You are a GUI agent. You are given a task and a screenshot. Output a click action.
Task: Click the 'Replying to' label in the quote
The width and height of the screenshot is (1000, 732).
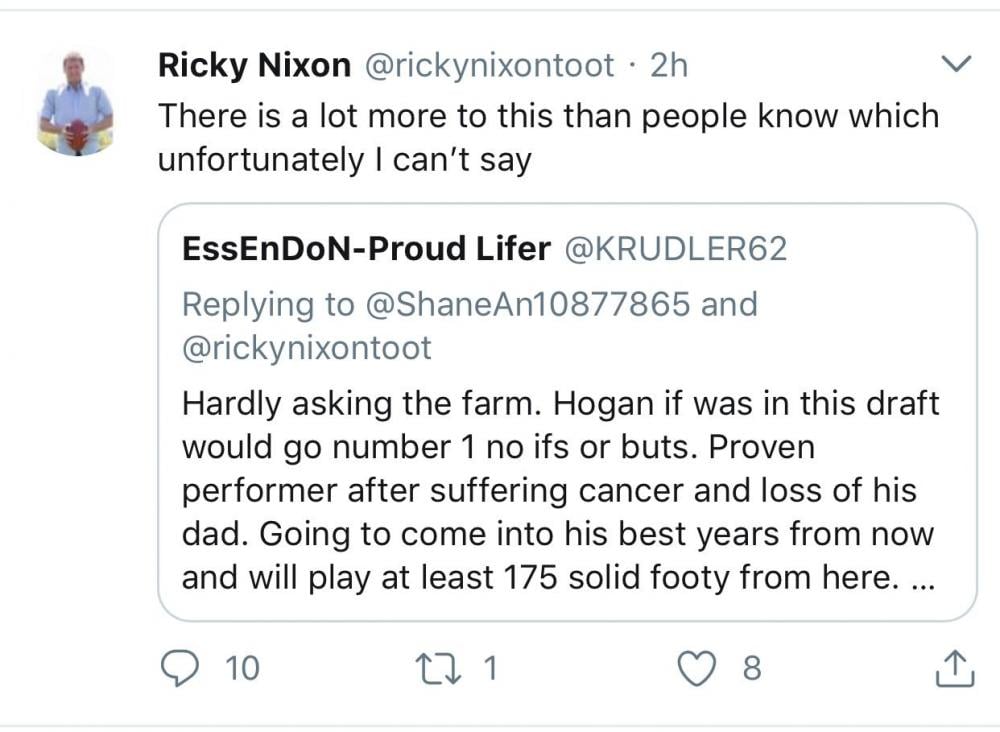pyautogui.click(x=268, y=304)
